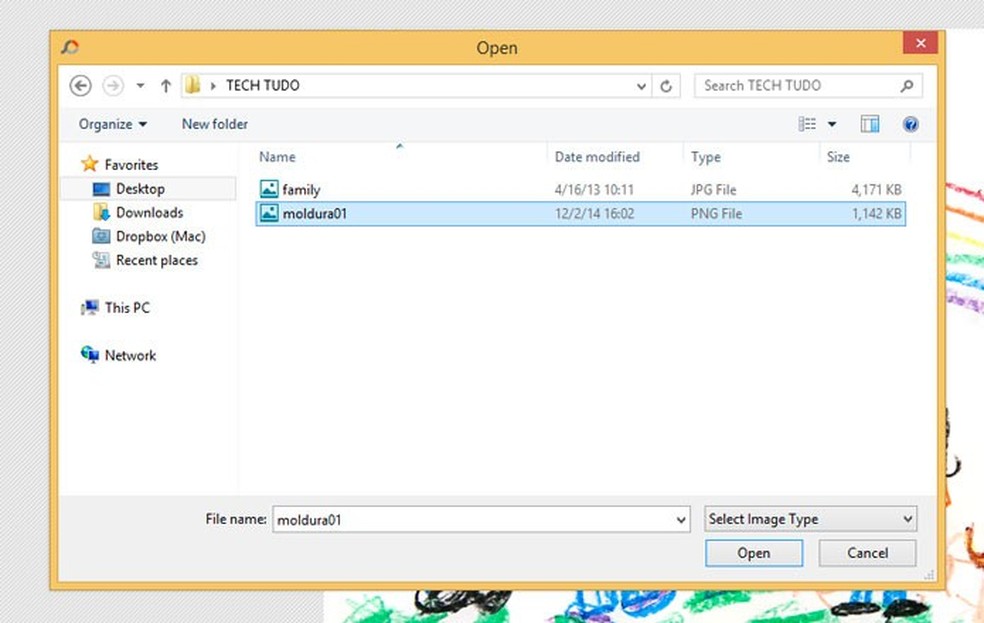
Task: Select the moldura01 file
Action: click(580, 213)
